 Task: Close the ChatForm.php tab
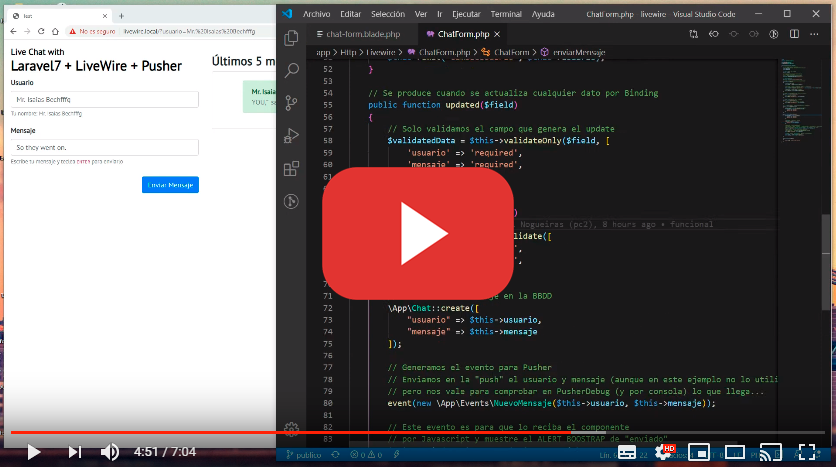click(497, 34)
